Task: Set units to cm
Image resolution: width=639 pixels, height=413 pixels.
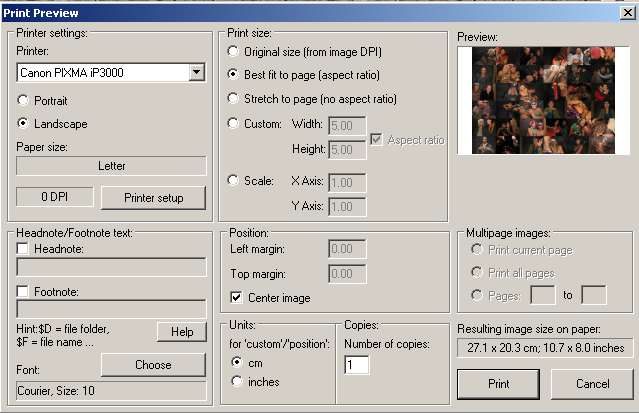Action: coord(237,361)
